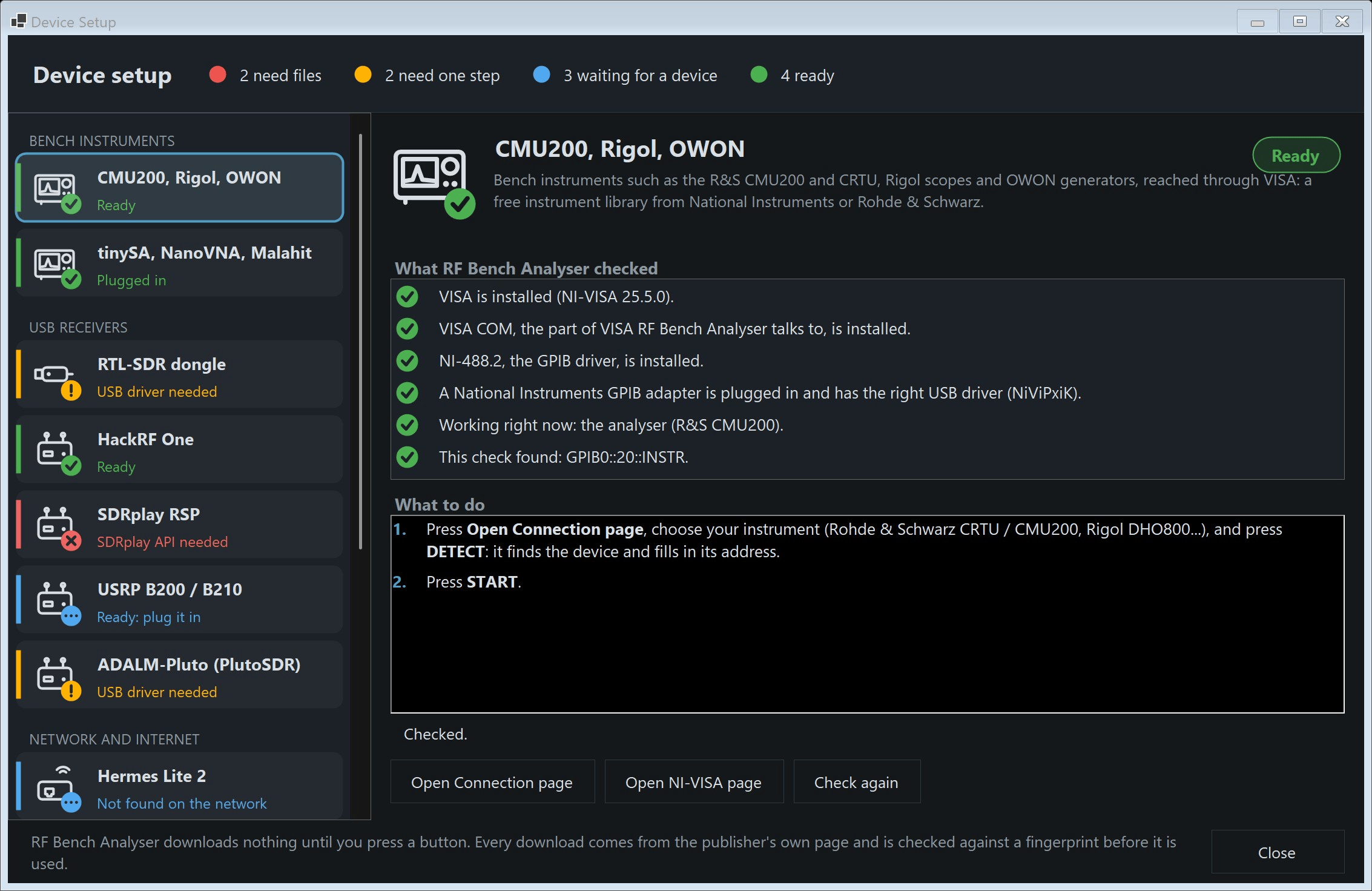Click check icon beside 'VISA is installed'
Screen dimensions: 1372x891
coord(407,297)
